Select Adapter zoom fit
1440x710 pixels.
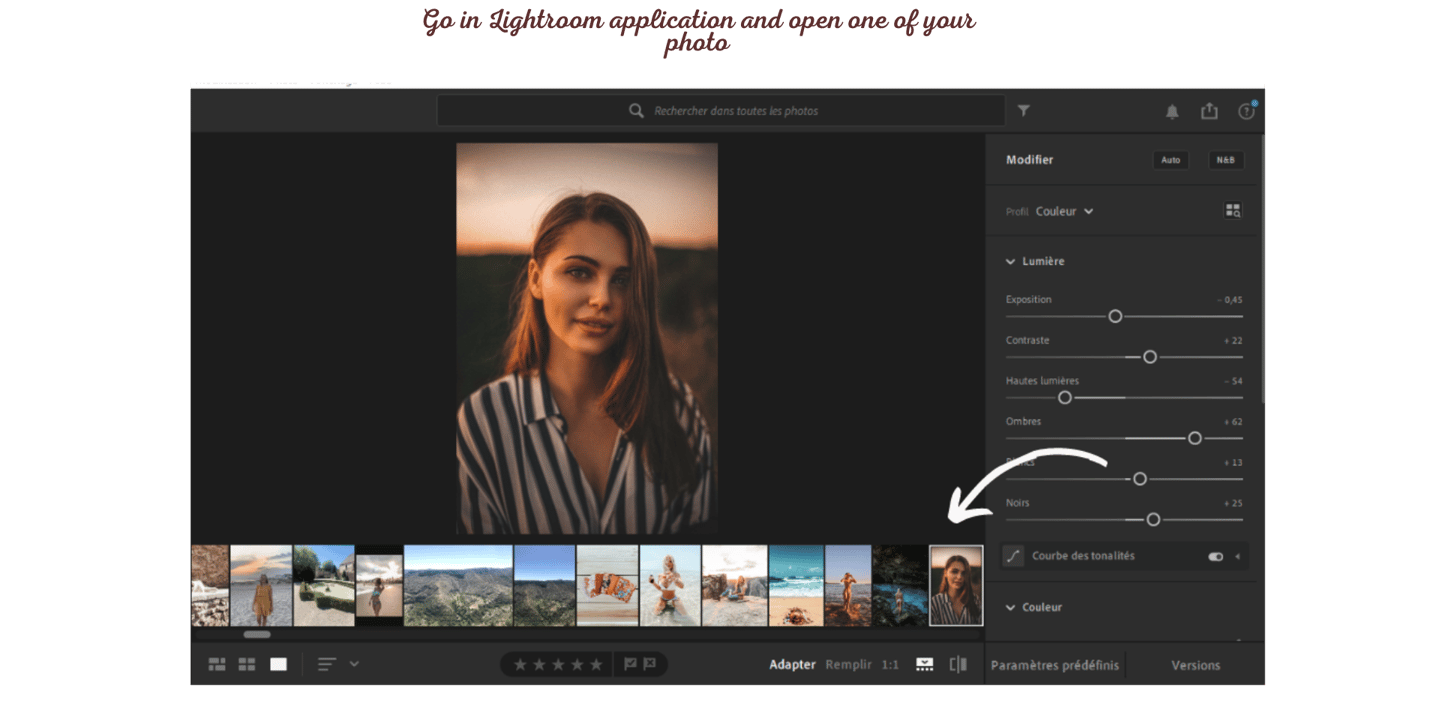tap(792, 664)
